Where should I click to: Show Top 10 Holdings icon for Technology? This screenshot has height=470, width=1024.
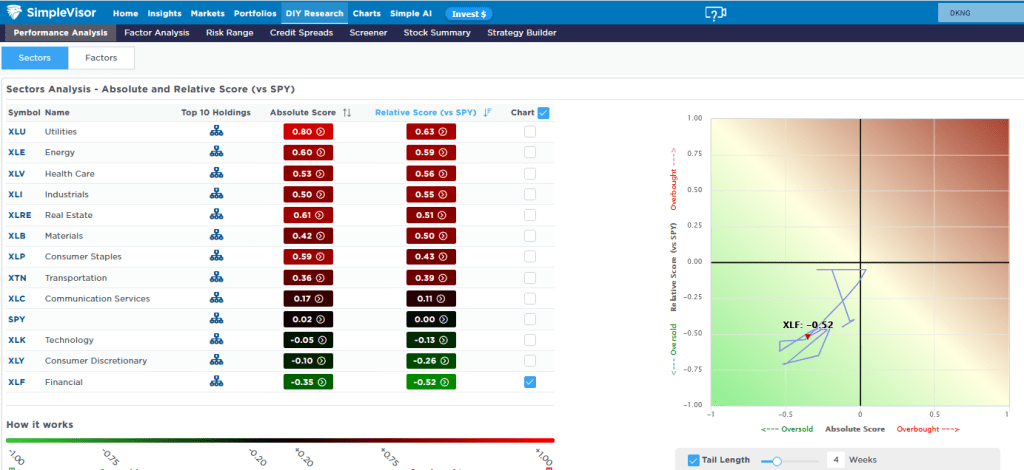click(216, 340)
